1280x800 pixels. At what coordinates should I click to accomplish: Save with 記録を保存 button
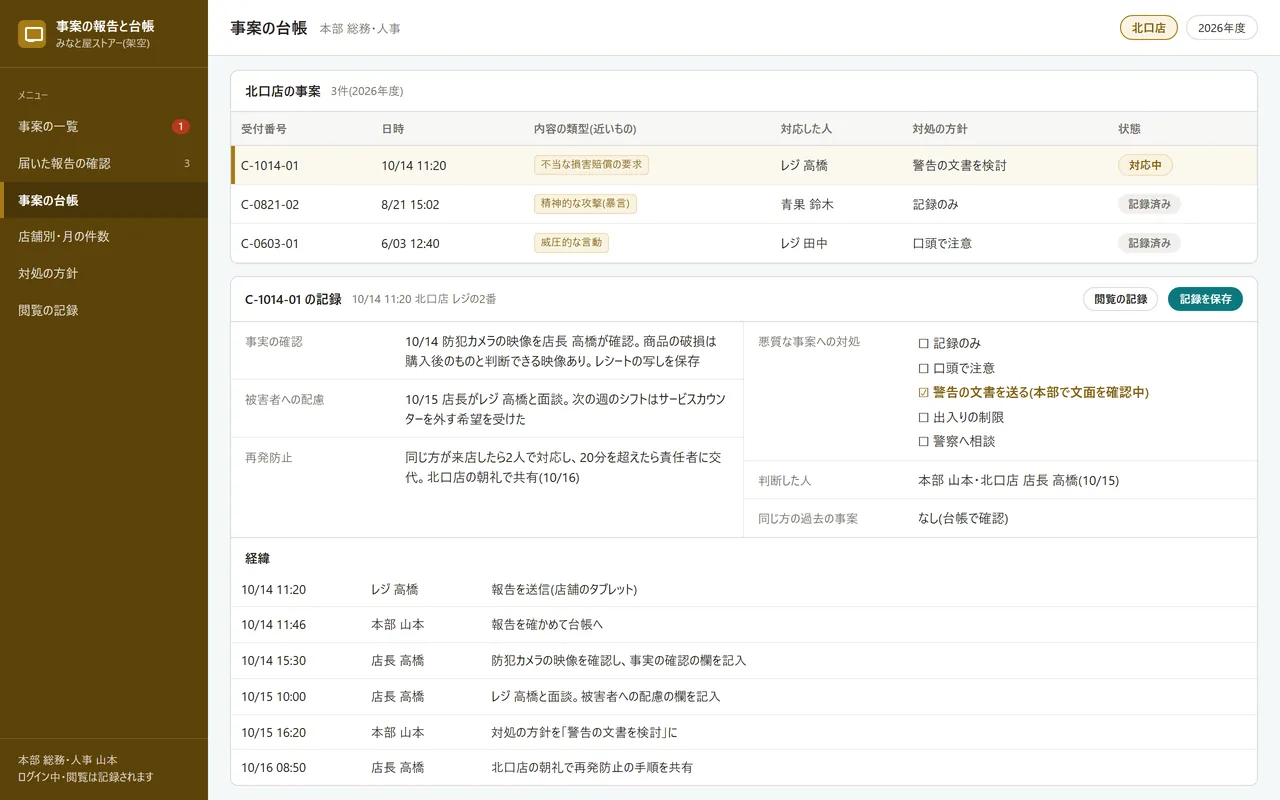click(x=1205, y=299)
